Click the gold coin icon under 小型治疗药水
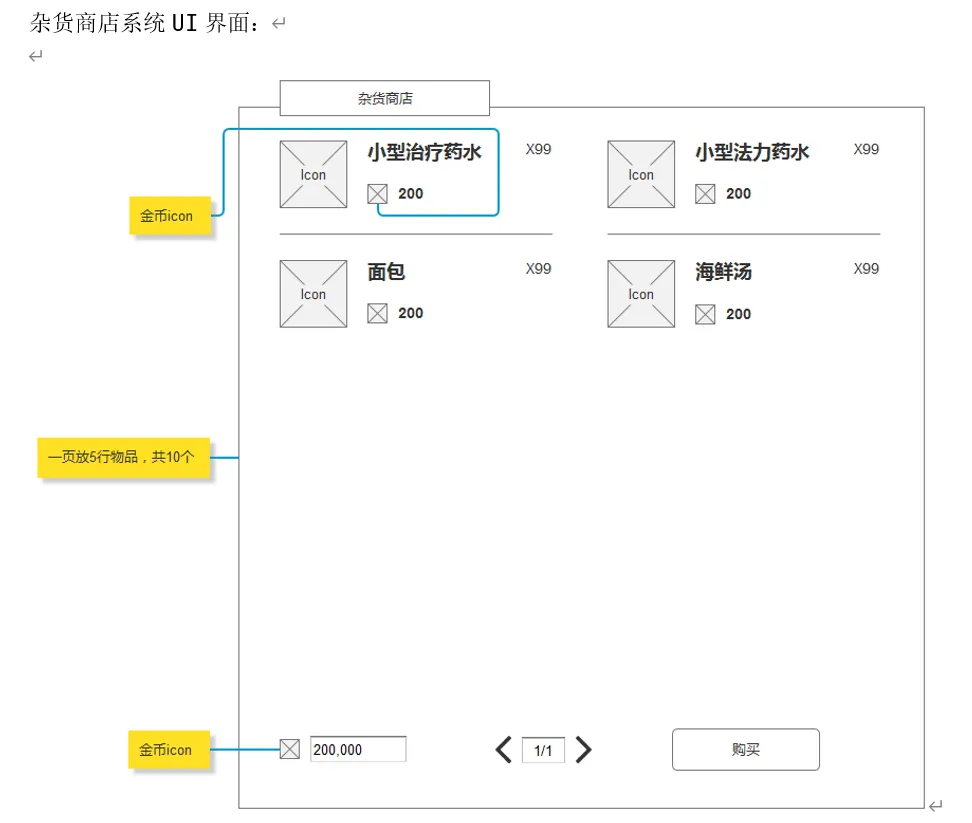This screenshot has width=972, height=823. pos(377,194)
